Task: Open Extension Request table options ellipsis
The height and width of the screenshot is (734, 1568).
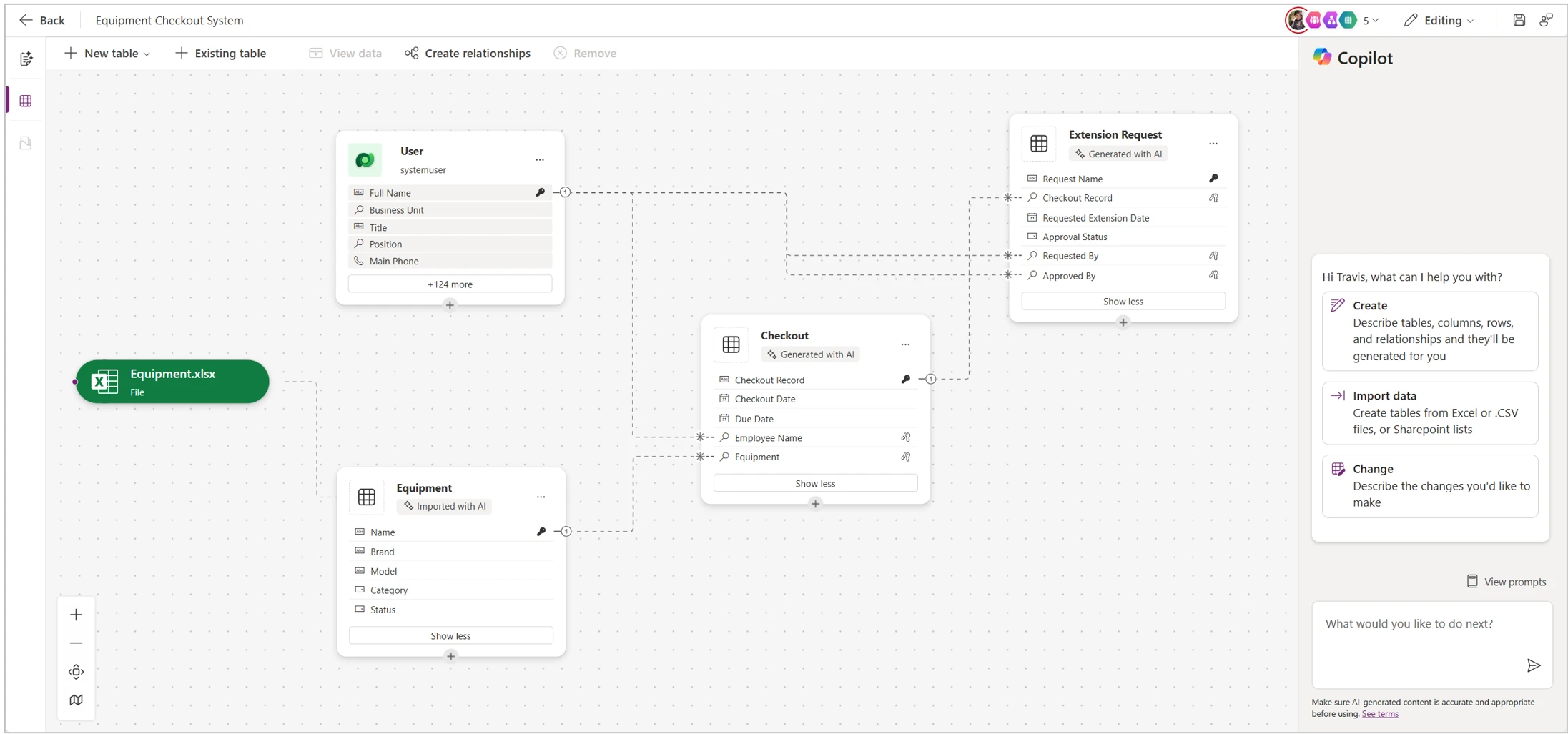Action: pos(1213,144)
